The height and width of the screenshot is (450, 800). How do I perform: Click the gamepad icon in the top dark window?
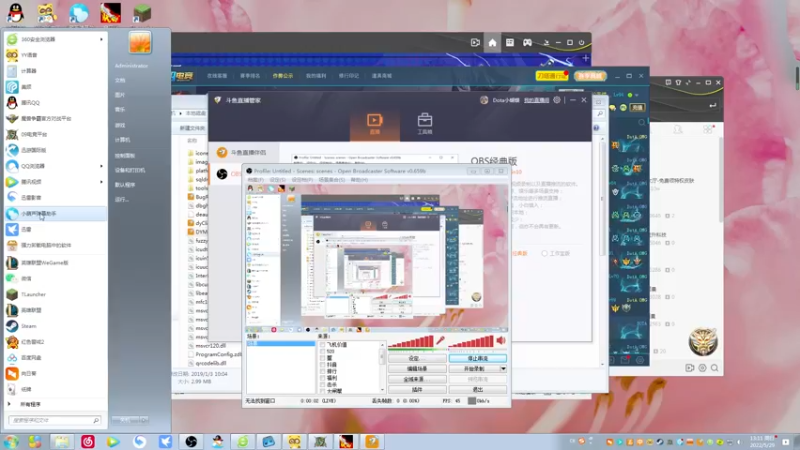[527, 42]
